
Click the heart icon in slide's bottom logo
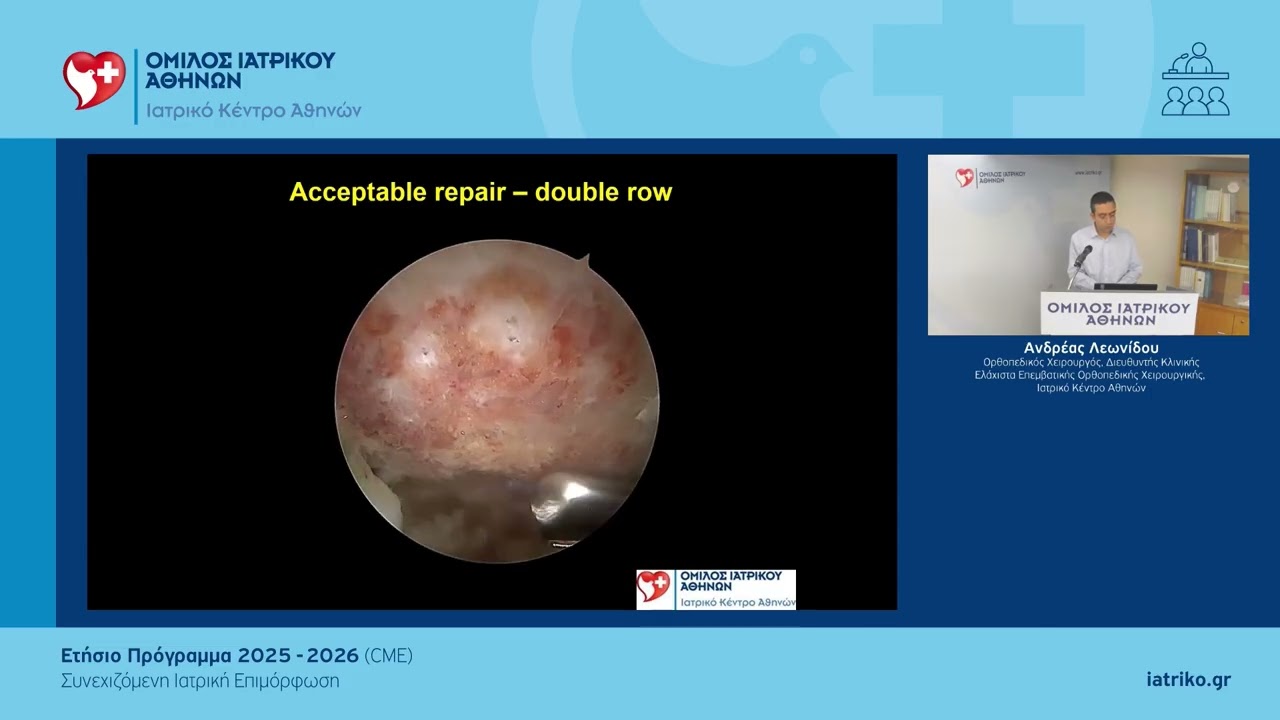pos(656,588)
